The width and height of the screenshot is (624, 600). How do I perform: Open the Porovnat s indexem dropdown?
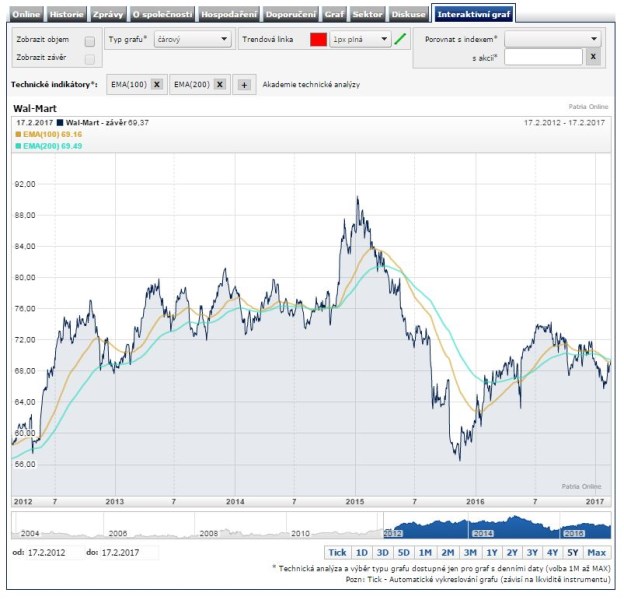coord(553,39)
